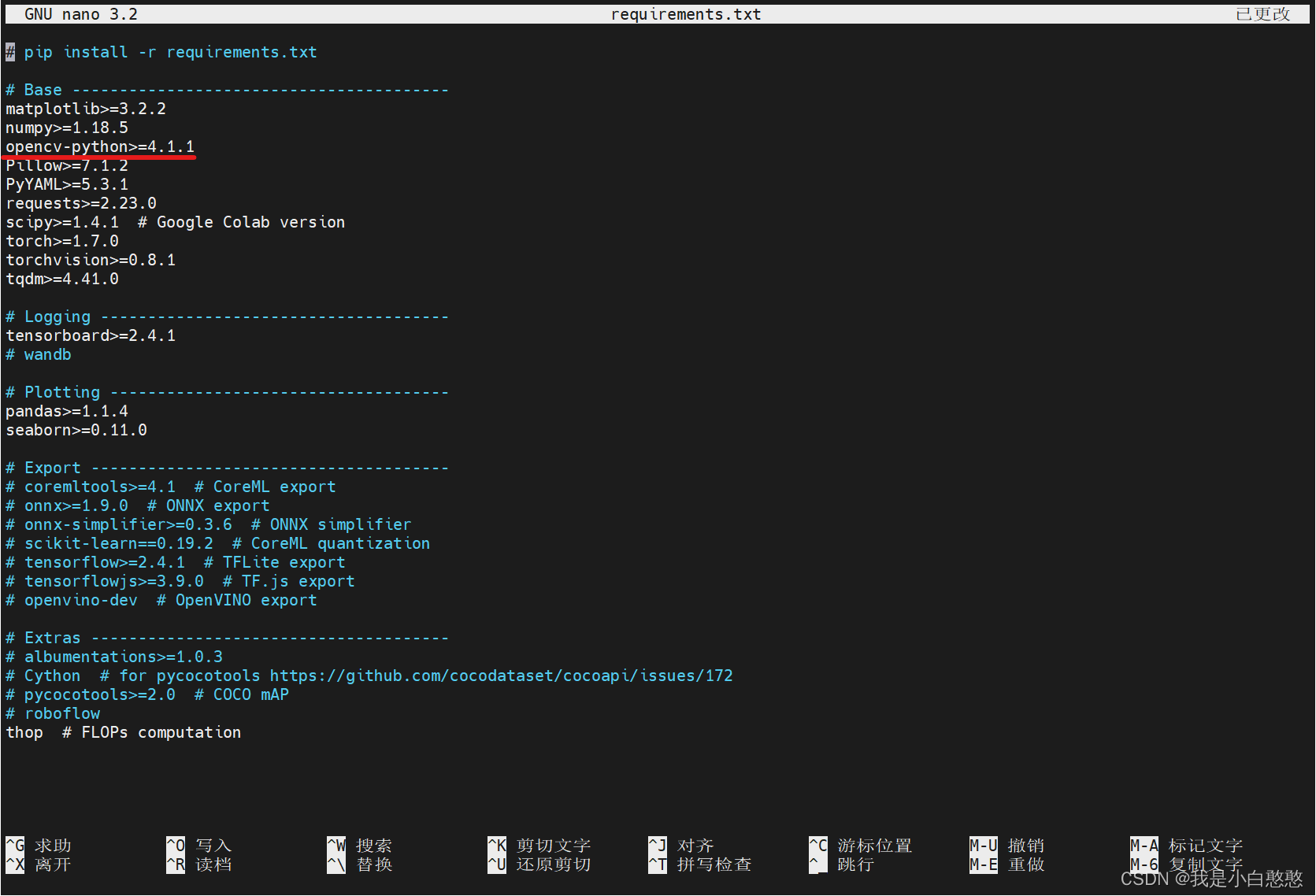Click the openvino-dev comment line
Viewport: 1316px width, 896px height.
pos(161,600)
